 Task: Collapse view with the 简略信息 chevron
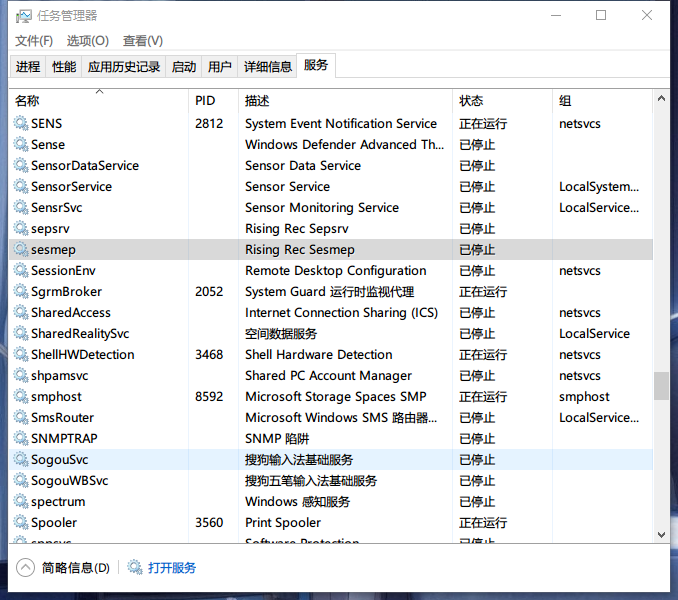click(26, 568)
